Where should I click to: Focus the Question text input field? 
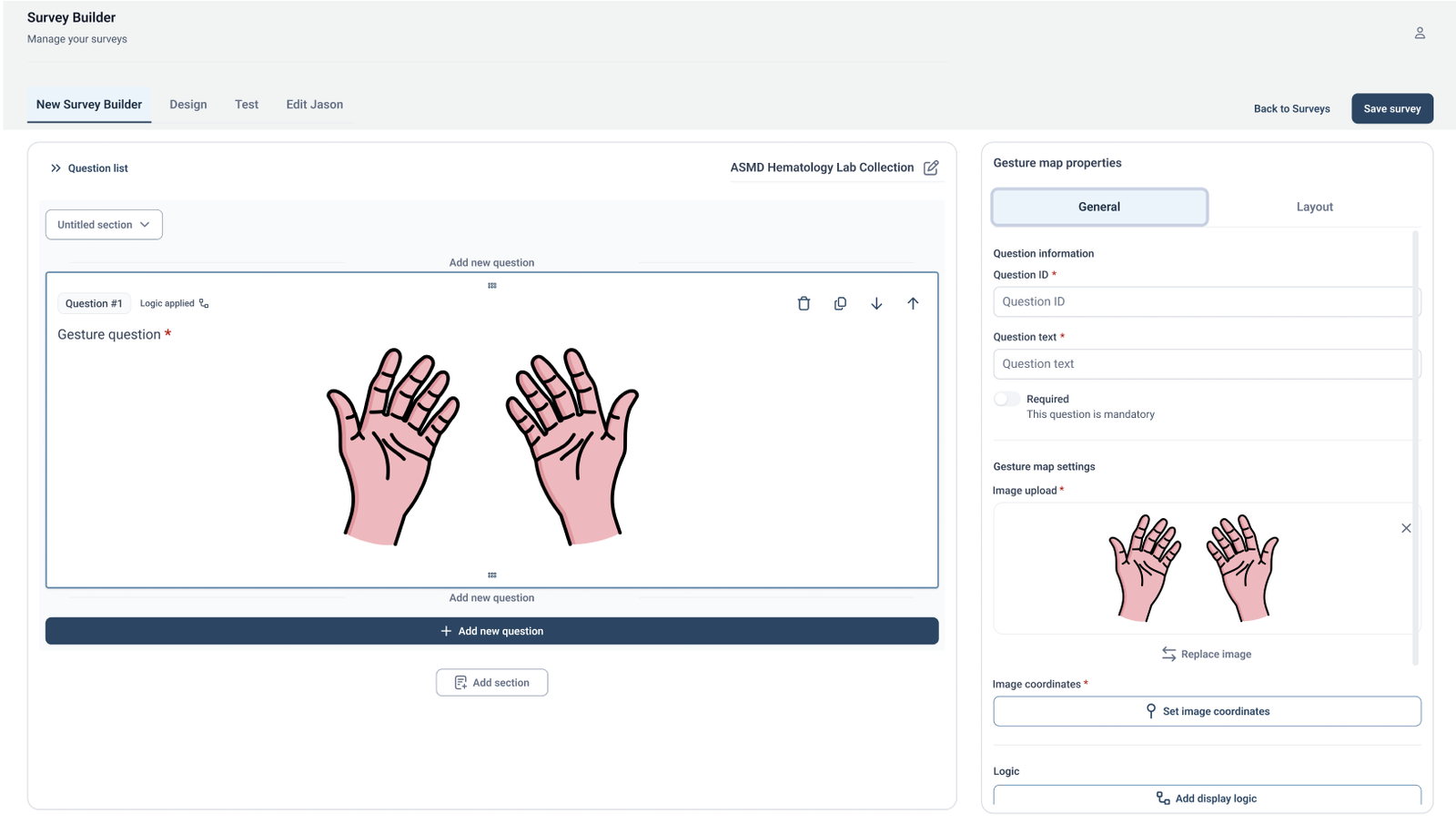point(1207,363)
